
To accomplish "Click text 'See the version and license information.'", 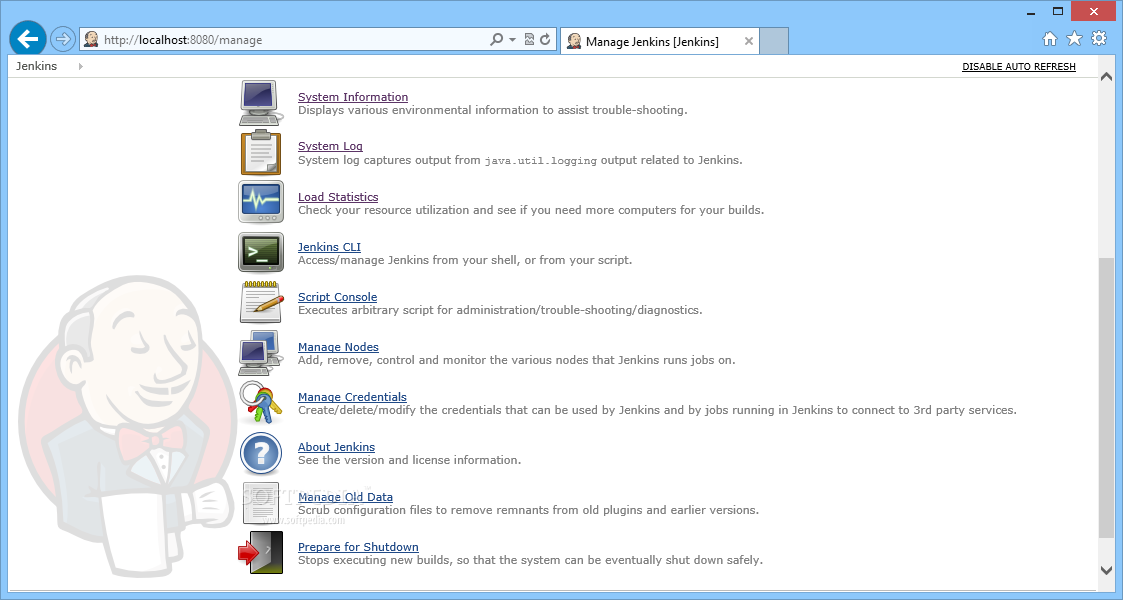I will (x=410, y=460).
